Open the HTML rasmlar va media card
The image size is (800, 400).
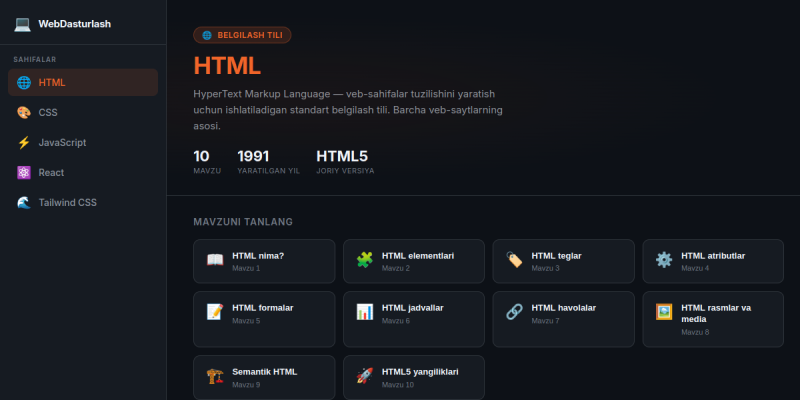point(713,319)
